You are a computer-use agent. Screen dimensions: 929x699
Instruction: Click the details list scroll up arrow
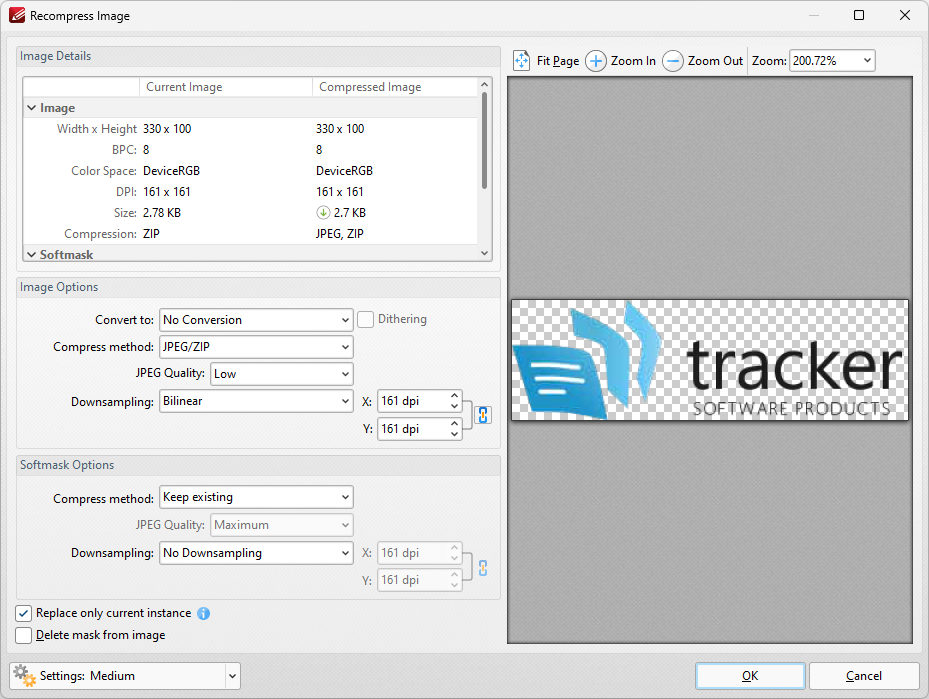[x=485, y=85]
